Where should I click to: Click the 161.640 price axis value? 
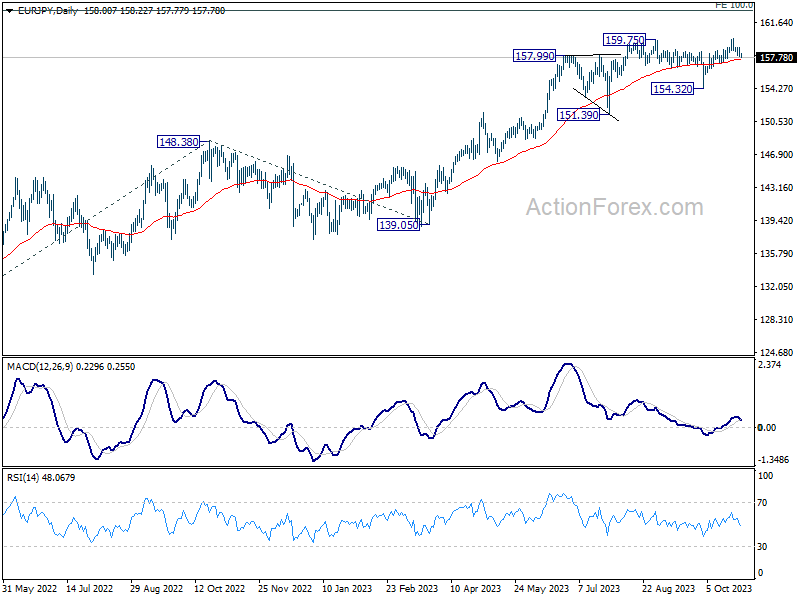tap(777, 22)
